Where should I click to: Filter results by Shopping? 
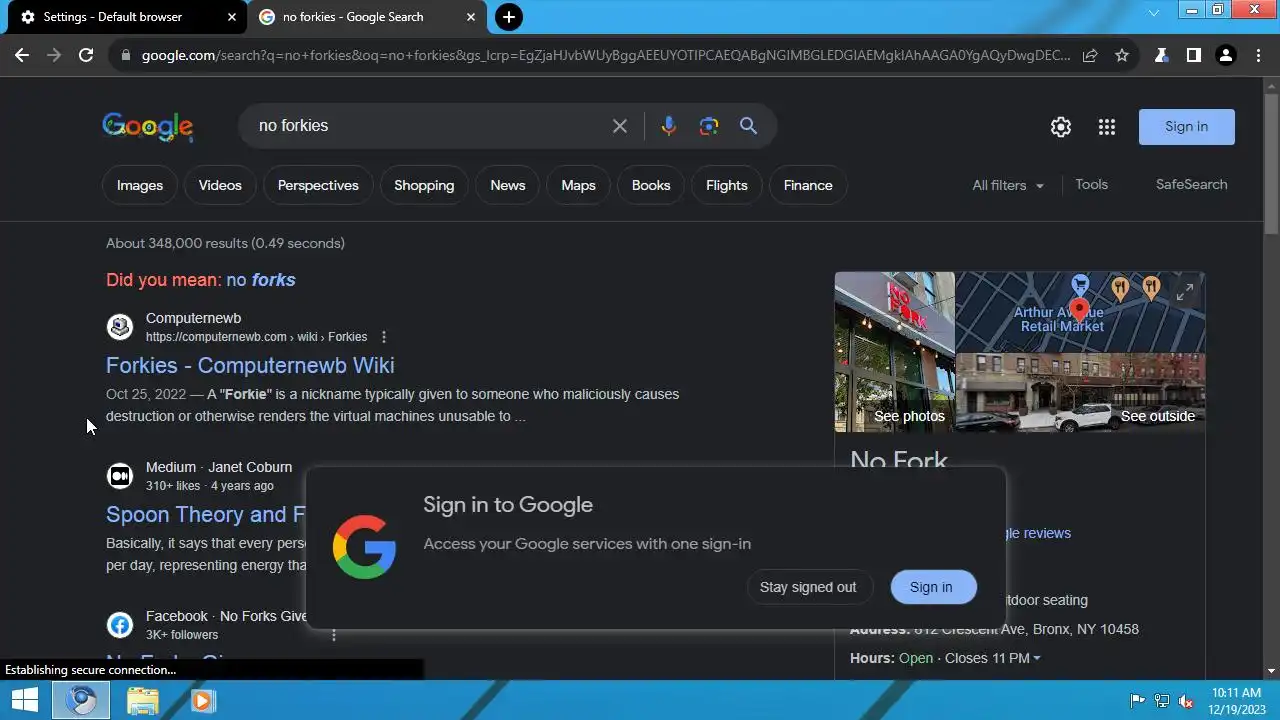click(424, 185)
